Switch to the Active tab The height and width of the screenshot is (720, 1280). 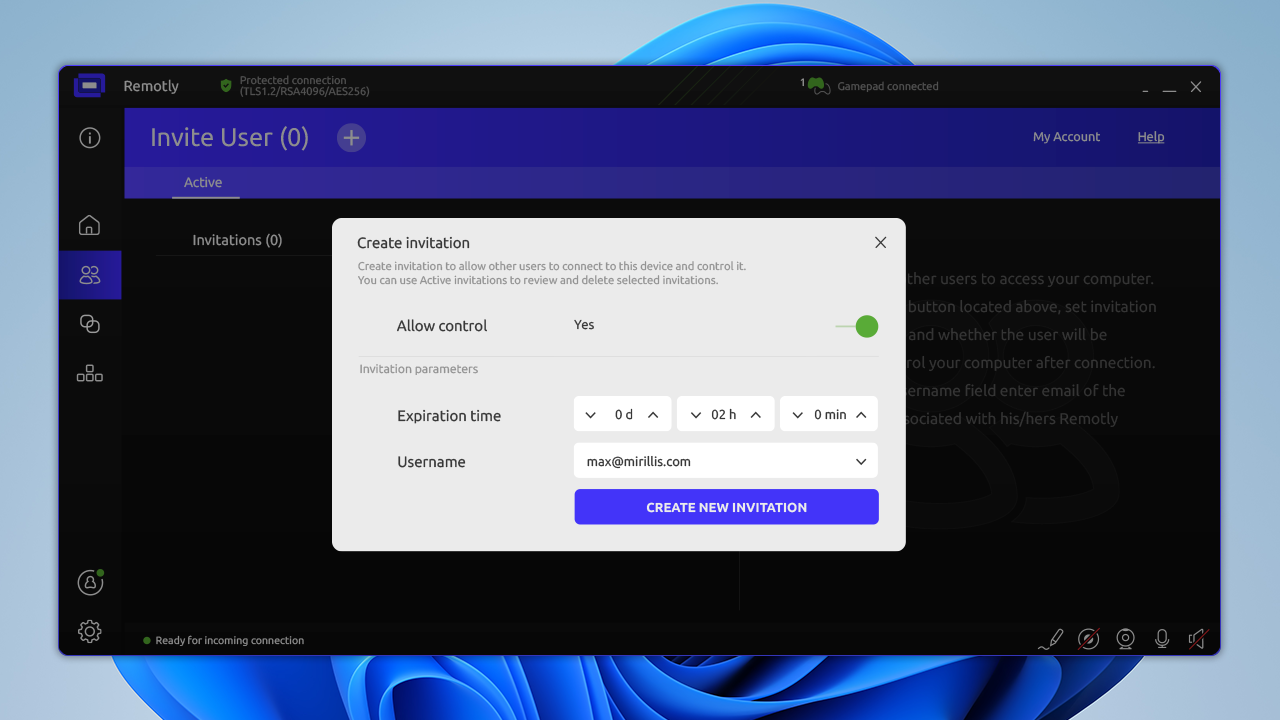coord(203,183)
